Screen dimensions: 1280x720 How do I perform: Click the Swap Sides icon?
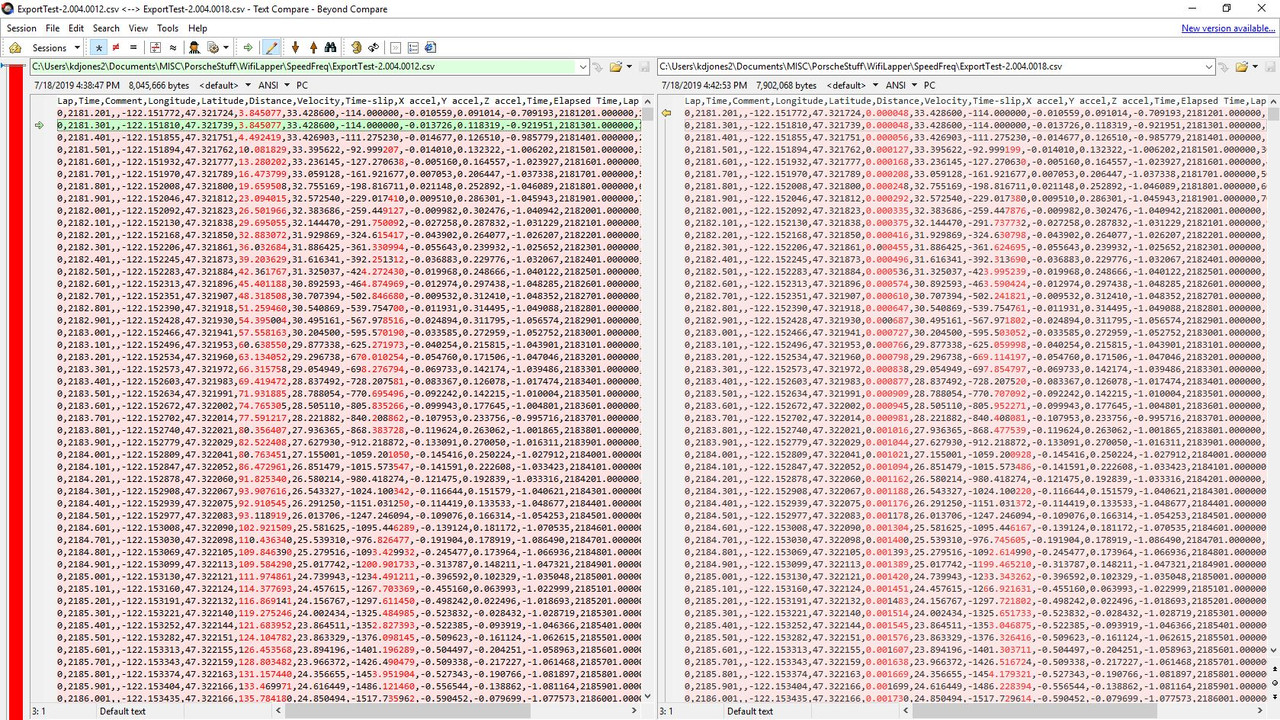[x=356, y=47]
